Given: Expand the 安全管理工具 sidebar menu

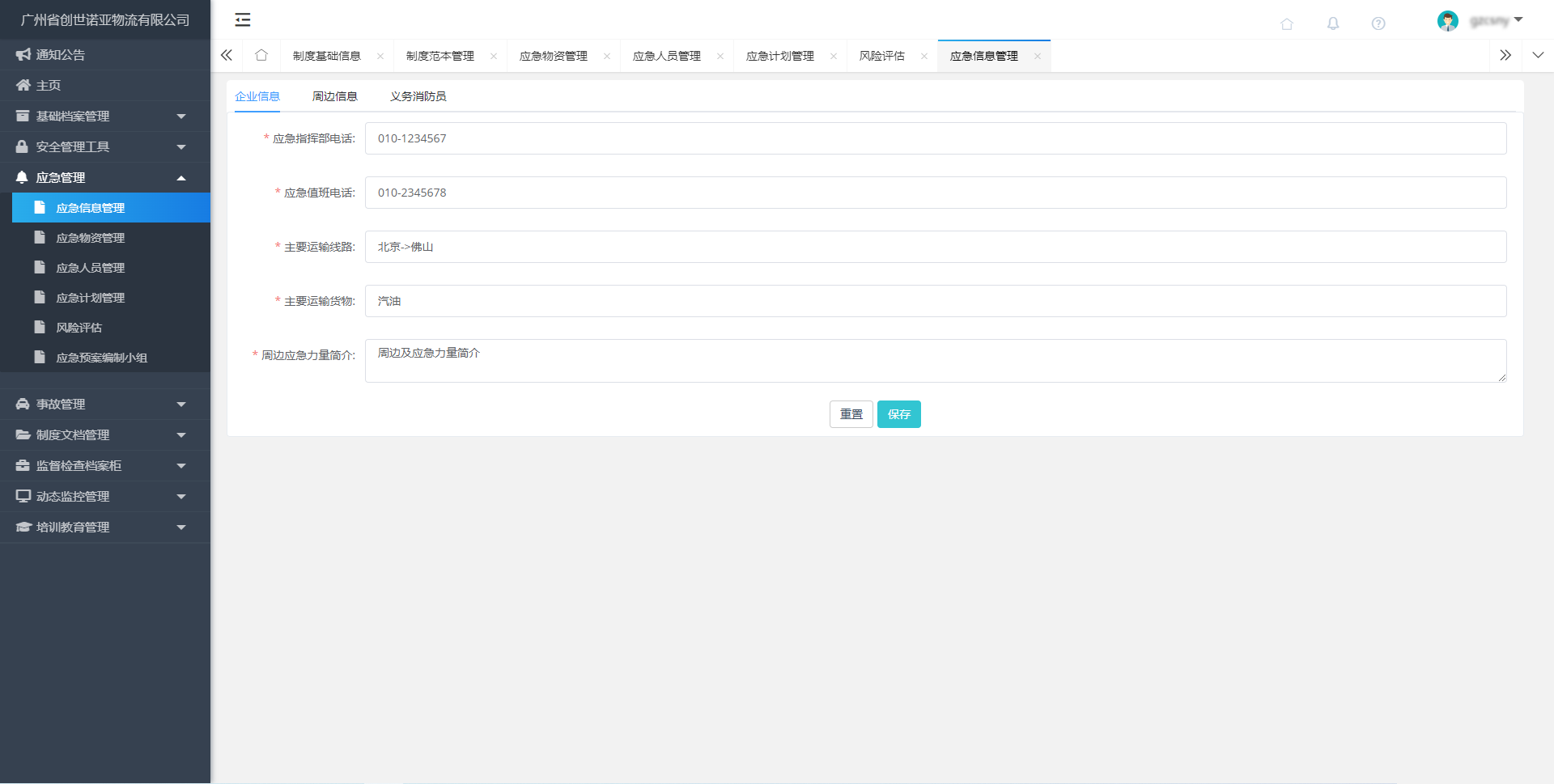Looking at the screenshot, I should coord(105,147).
